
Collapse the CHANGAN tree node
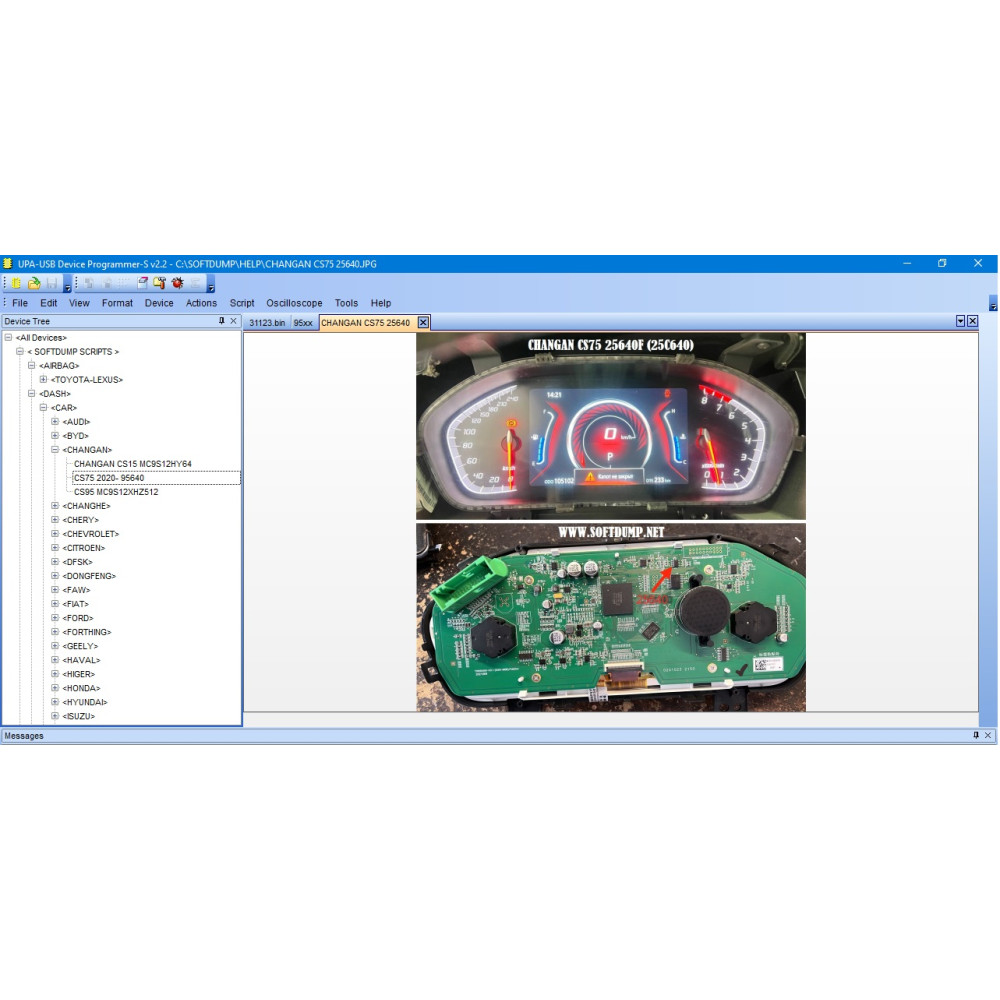coord(55,450)
